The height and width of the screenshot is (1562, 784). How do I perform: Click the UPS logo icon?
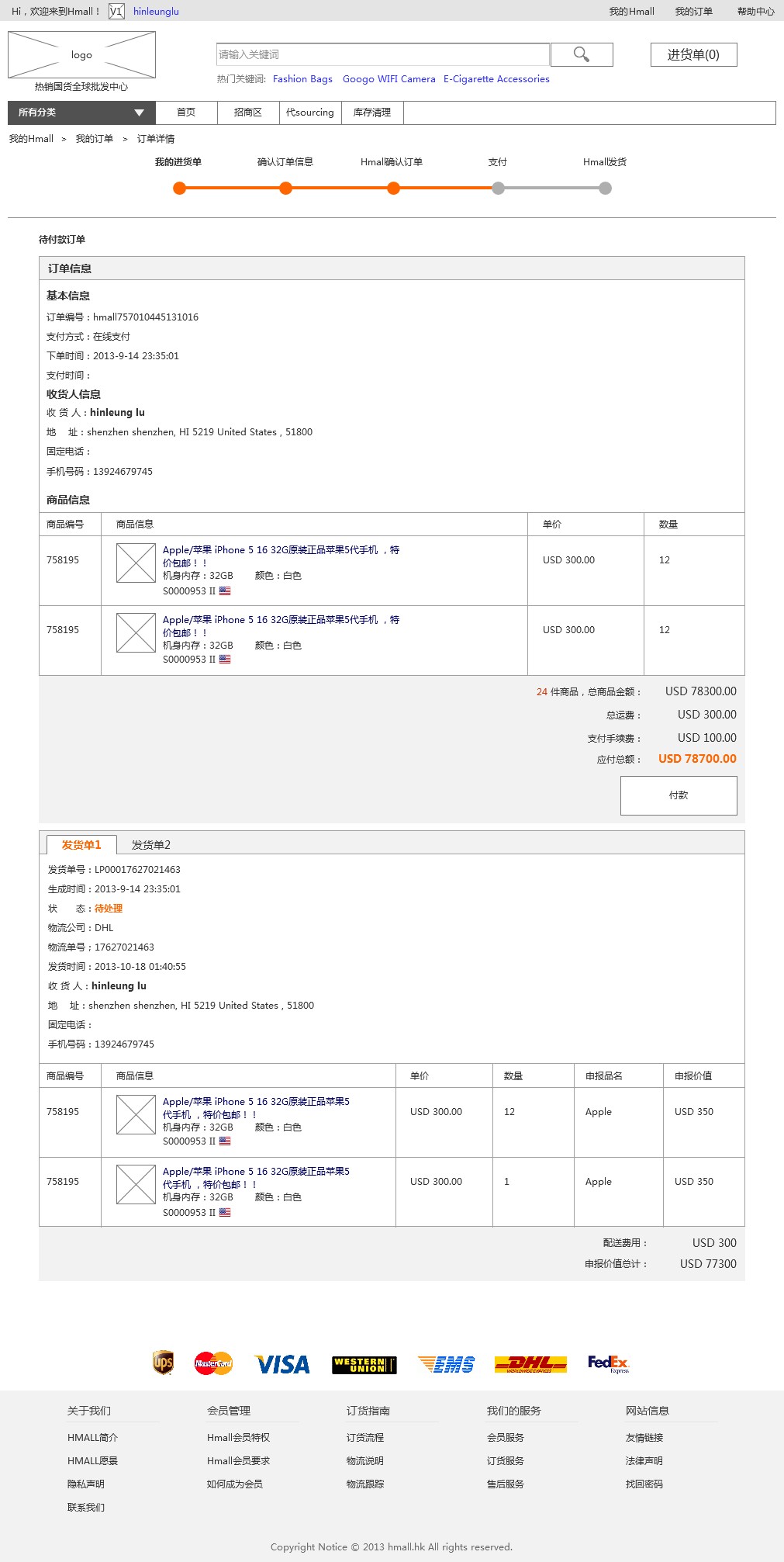[163, 1363]
